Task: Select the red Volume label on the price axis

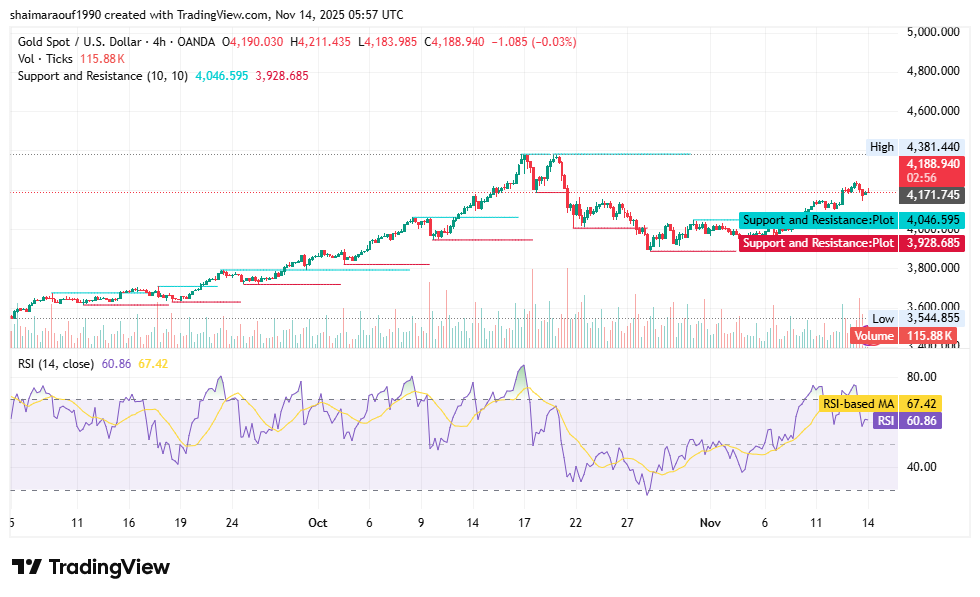Action: click(x=873, y=336)
